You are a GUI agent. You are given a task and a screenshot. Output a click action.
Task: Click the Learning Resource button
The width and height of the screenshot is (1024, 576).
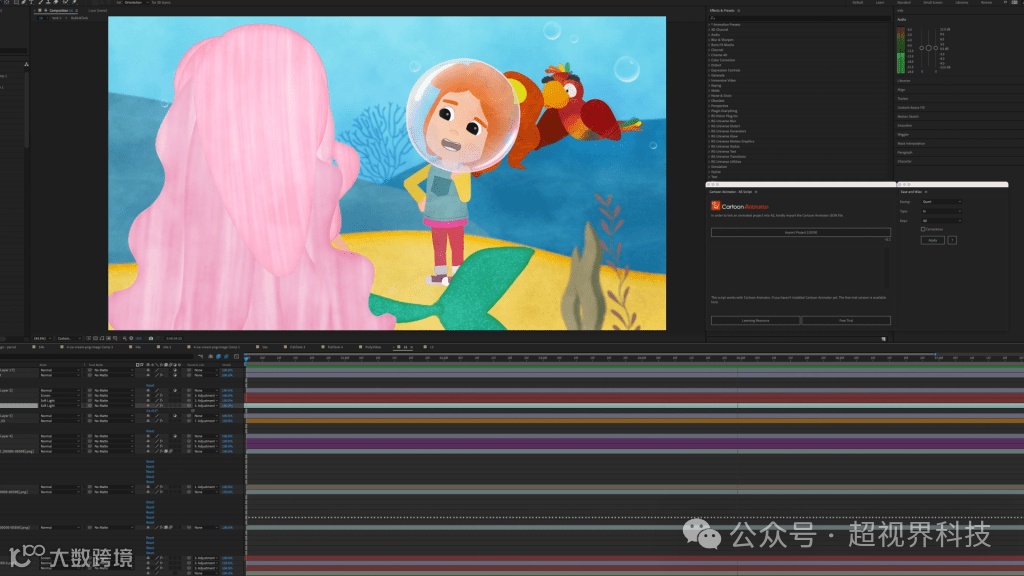[756, 321]
